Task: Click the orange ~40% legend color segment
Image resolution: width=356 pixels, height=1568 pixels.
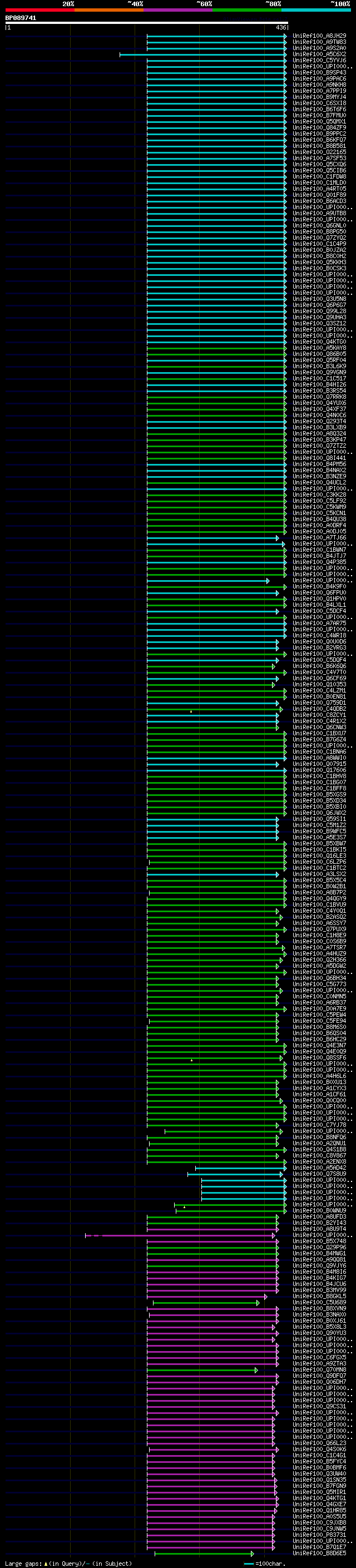Action: click(109, 10)
